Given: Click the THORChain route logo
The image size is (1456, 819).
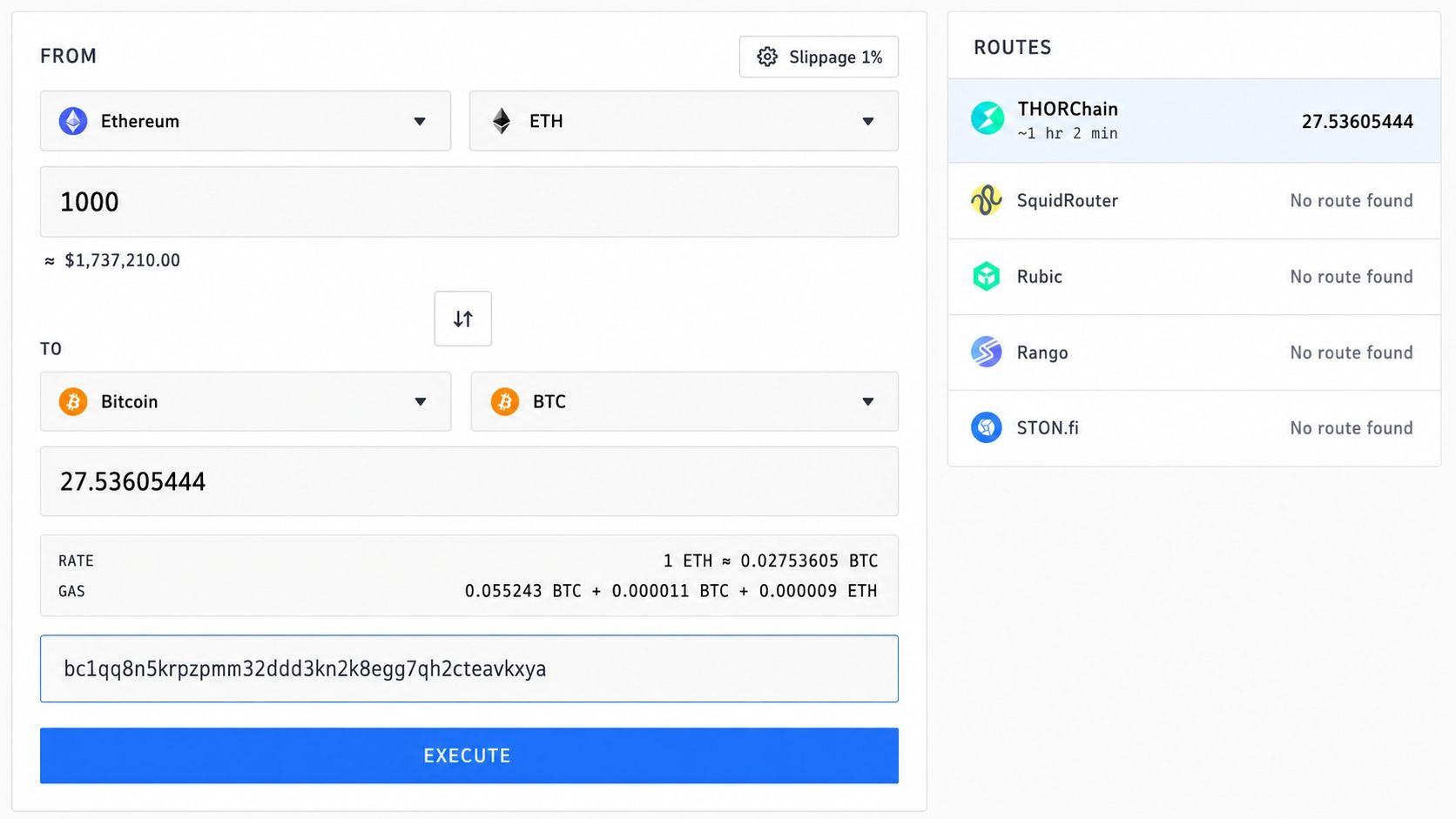Looking at the screenshot, I should point(988,117).
